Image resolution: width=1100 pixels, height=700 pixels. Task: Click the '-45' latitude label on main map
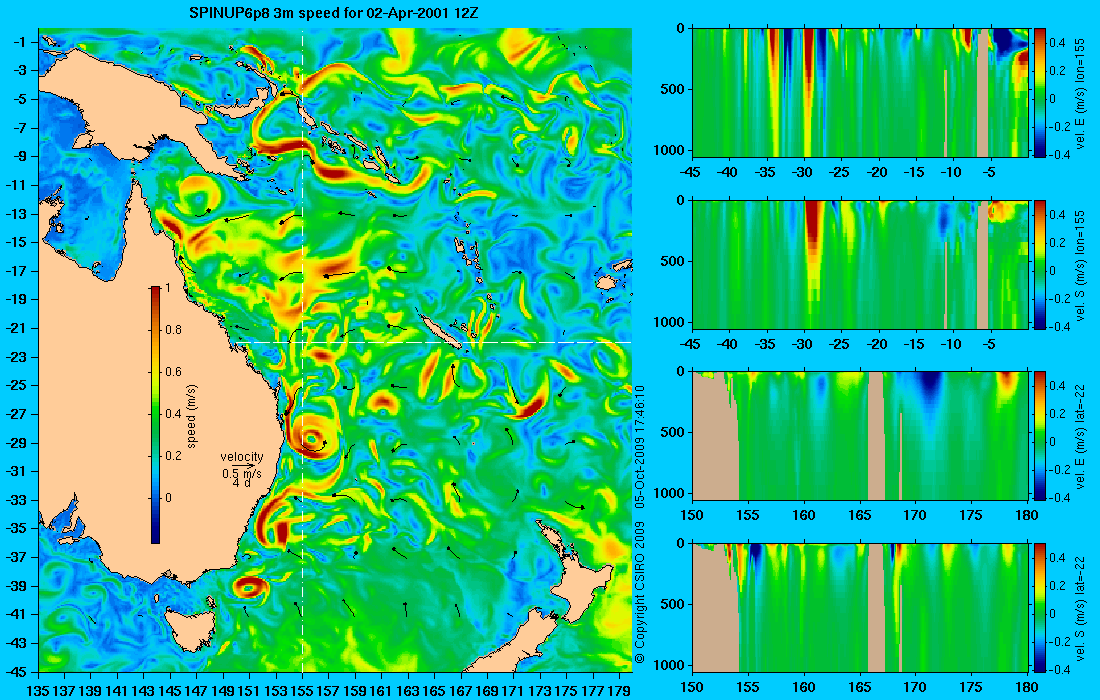[18, 671]
